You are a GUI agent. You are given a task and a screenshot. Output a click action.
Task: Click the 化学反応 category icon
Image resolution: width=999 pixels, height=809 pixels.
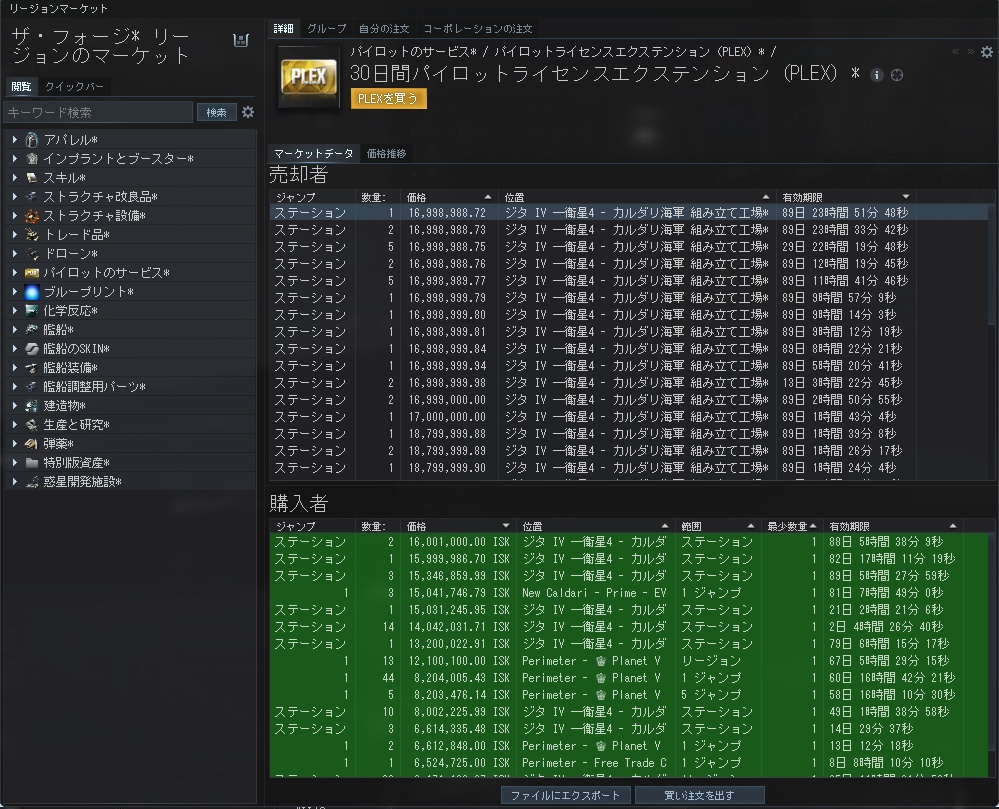click(32, 311)
